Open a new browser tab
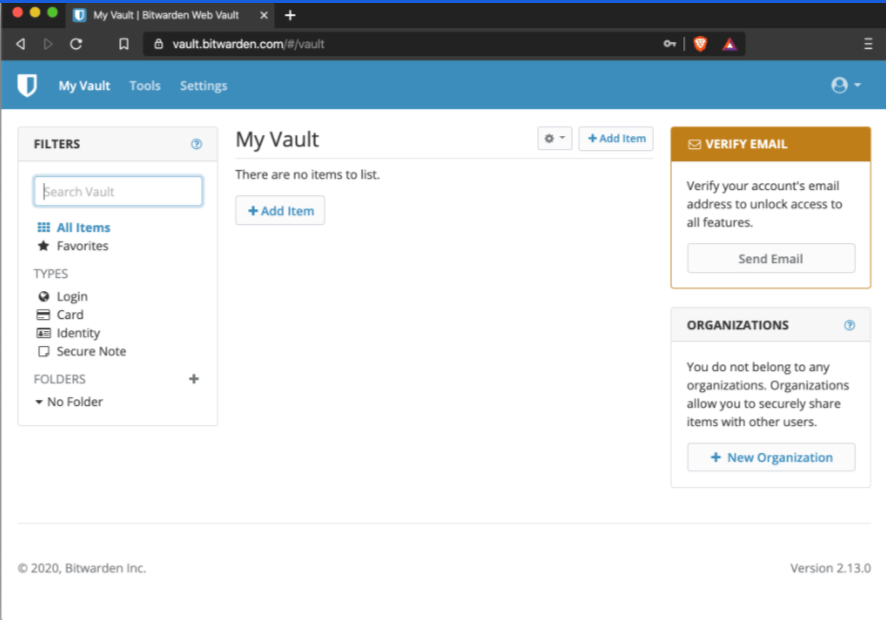The image size is (886, 620). pos(290,15)
